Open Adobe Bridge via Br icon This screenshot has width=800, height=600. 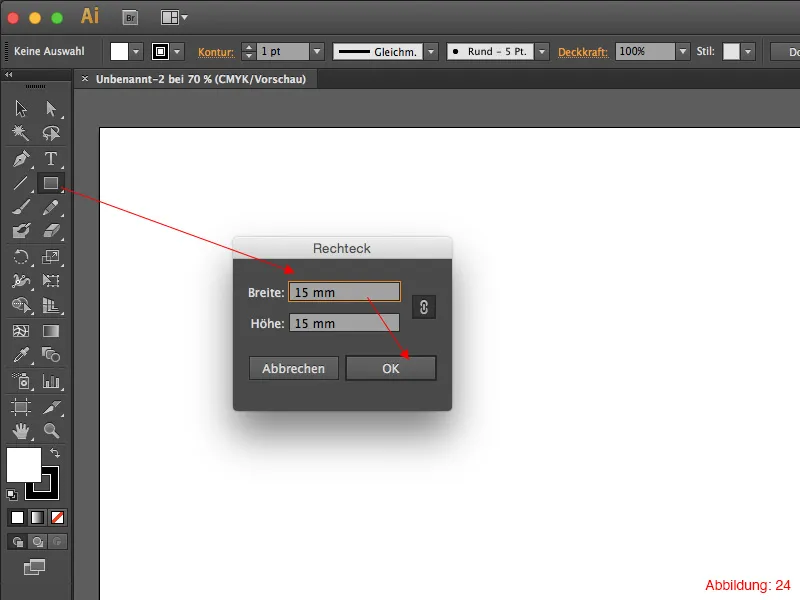[x=131, y=18]
